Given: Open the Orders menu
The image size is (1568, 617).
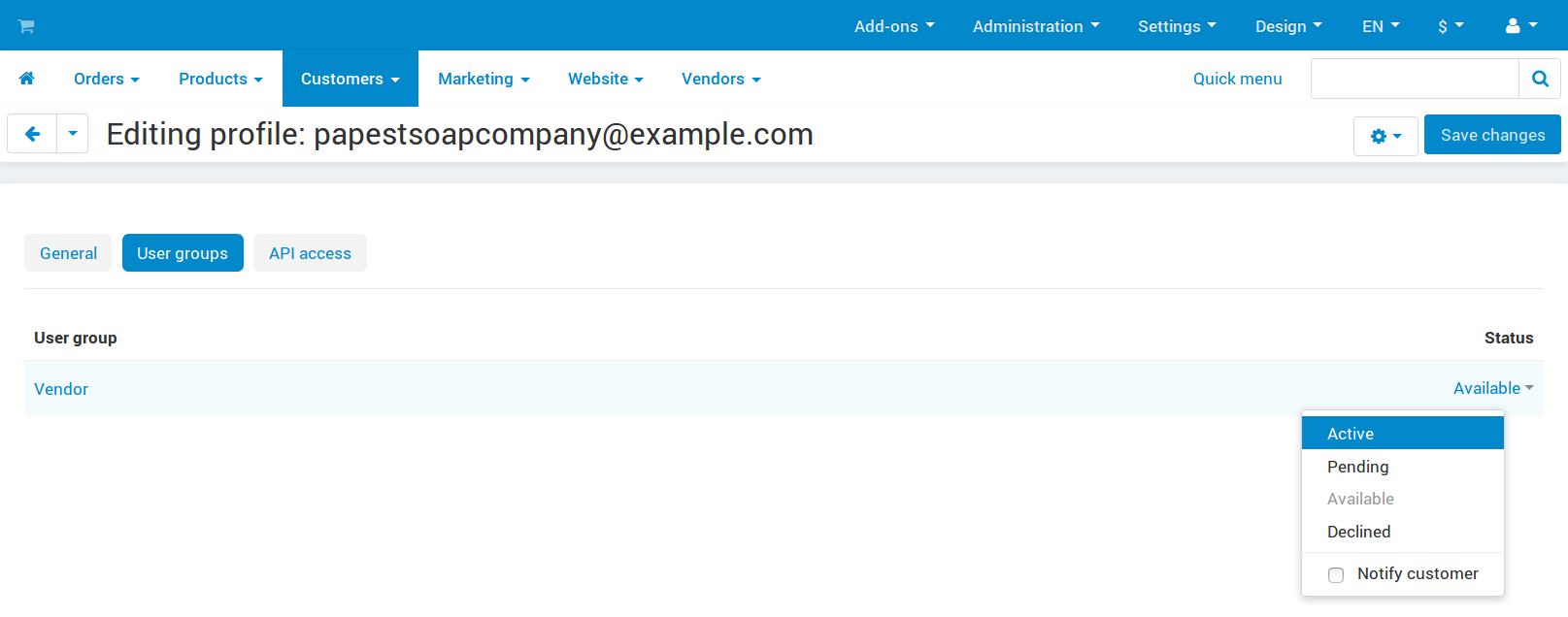Looking at the screenshot, I should pyautogui.click(x=107, y=79).
